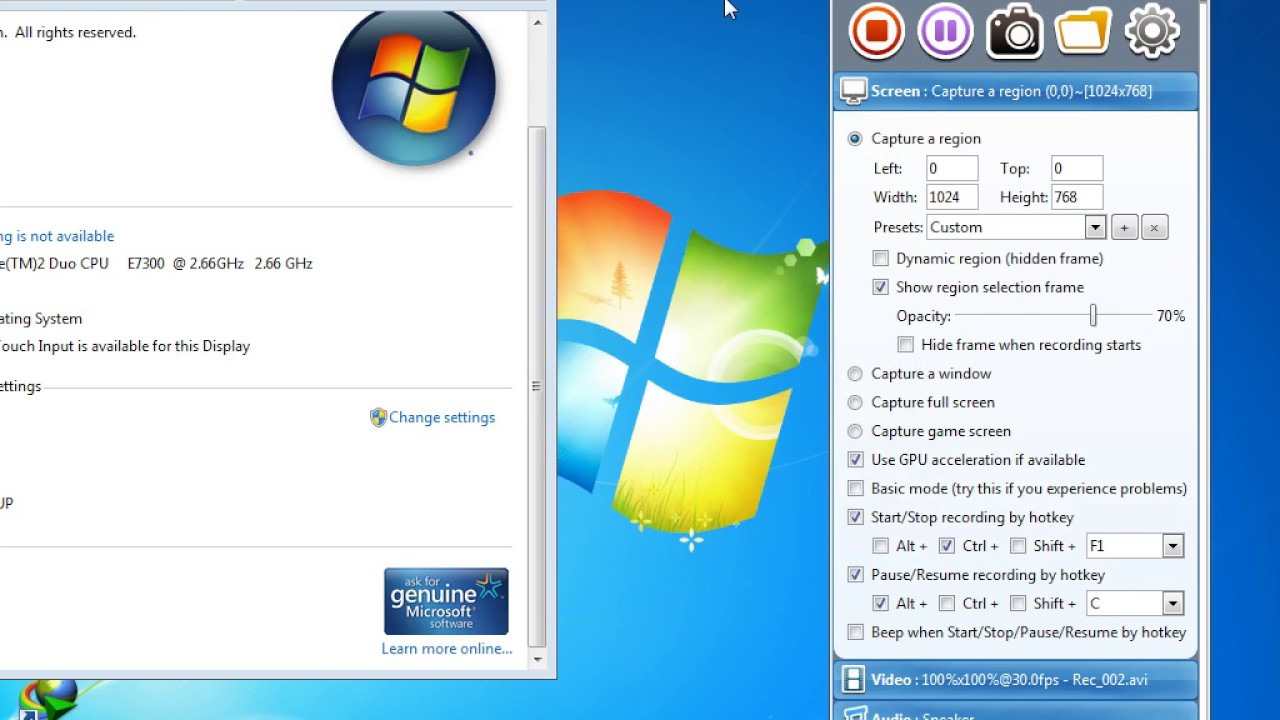Open Internet Download Manager taskbar icon
Image resolution: width=1280 pixels, height=720 pixels.
tap(48, 697)
